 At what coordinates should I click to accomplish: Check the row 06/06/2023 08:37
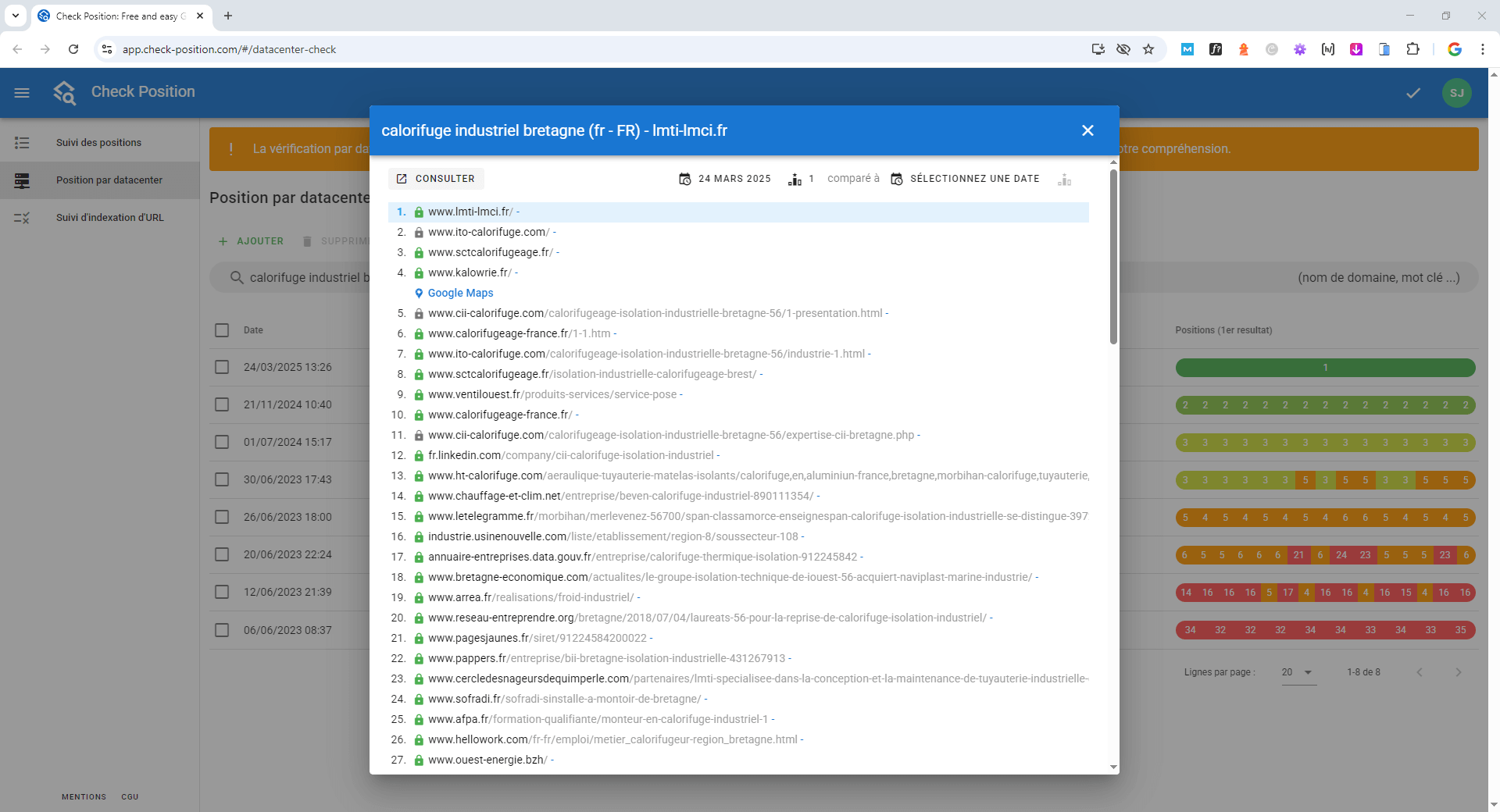222,630
